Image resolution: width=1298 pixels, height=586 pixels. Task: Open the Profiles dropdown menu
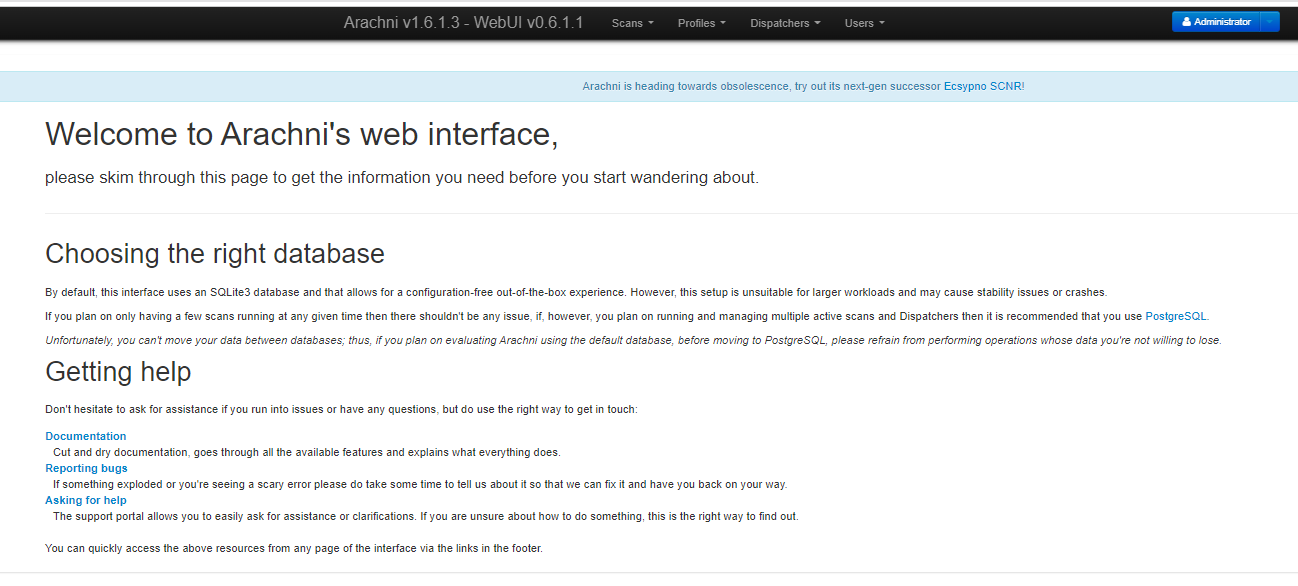coord(701,23)
